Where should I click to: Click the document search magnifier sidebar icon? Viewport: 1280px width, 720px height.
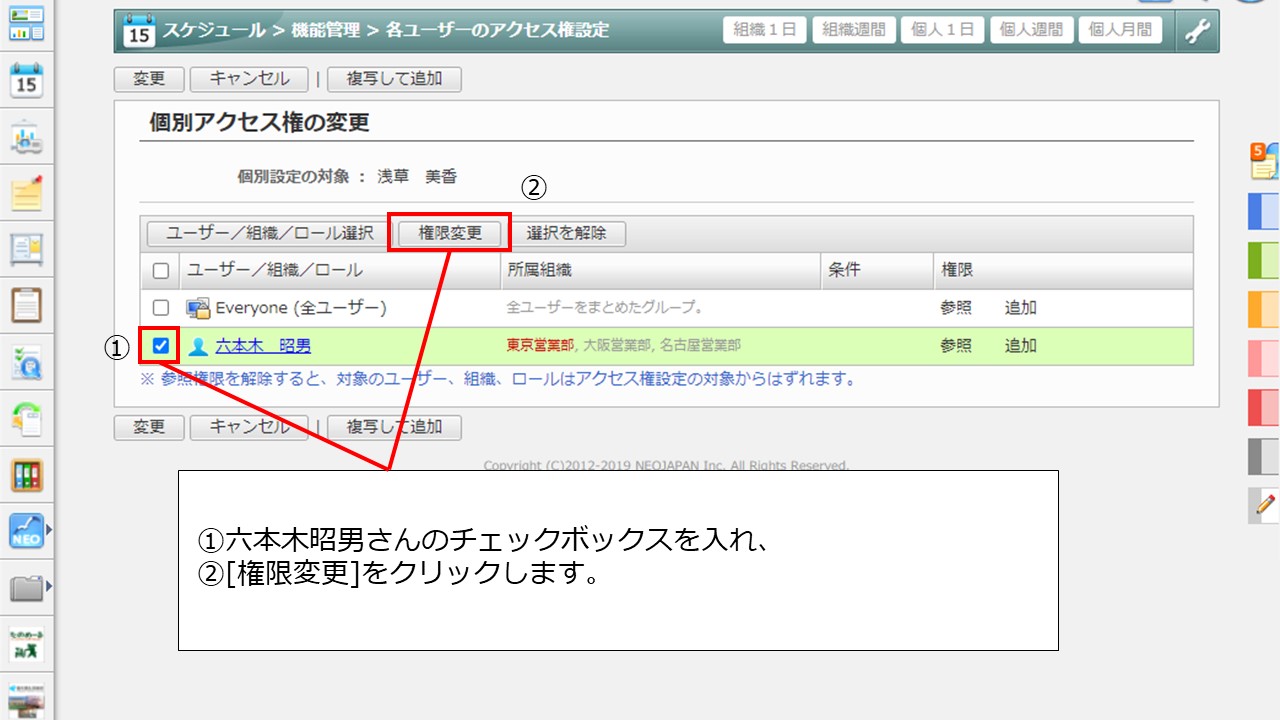point(27,363)
